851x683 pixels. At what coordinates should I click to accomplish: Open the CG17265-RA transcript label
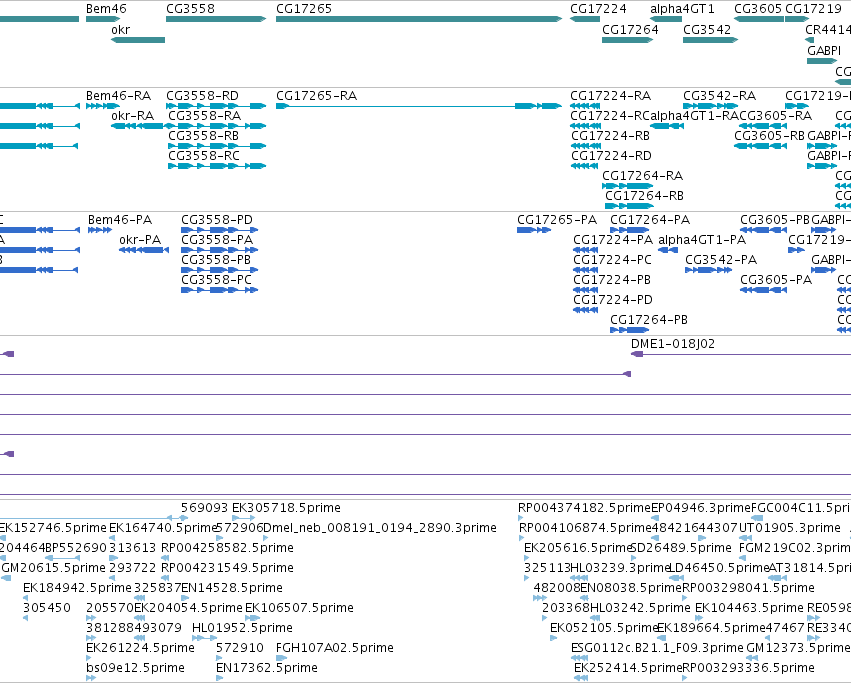[x=316, y=96]
